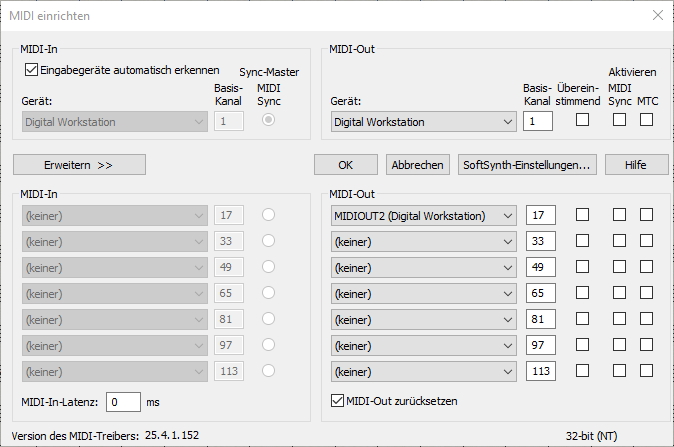Tick MTC checkbox in the channel 97 row
Image resolution: width=674 pixels, height=447 pixels.
646,345
